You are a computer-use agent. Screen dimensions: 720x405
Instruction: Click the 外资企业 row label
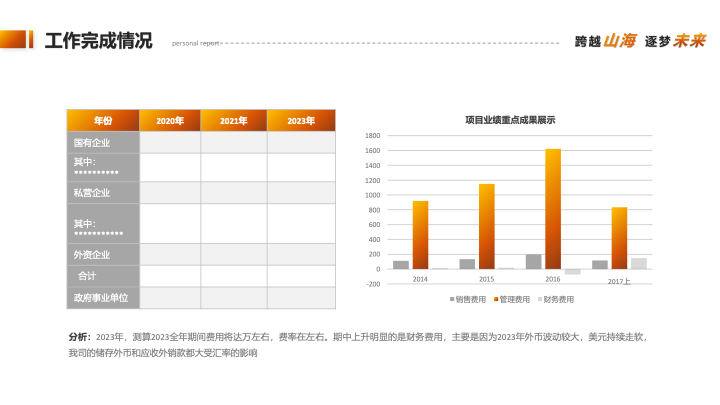(x=92, y=255)
